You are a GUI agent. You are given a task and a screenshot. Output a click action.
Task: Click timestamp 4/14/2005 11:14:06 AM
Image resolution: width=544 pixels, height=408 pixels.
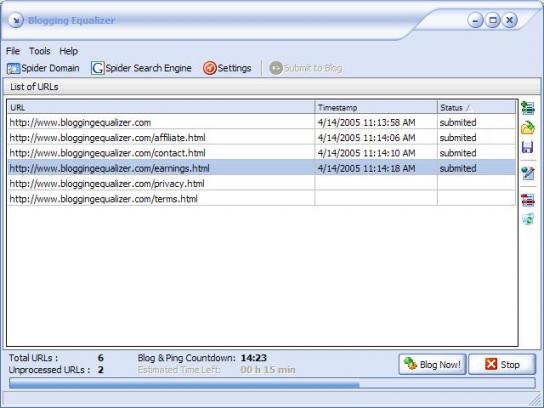coord(366,138)
